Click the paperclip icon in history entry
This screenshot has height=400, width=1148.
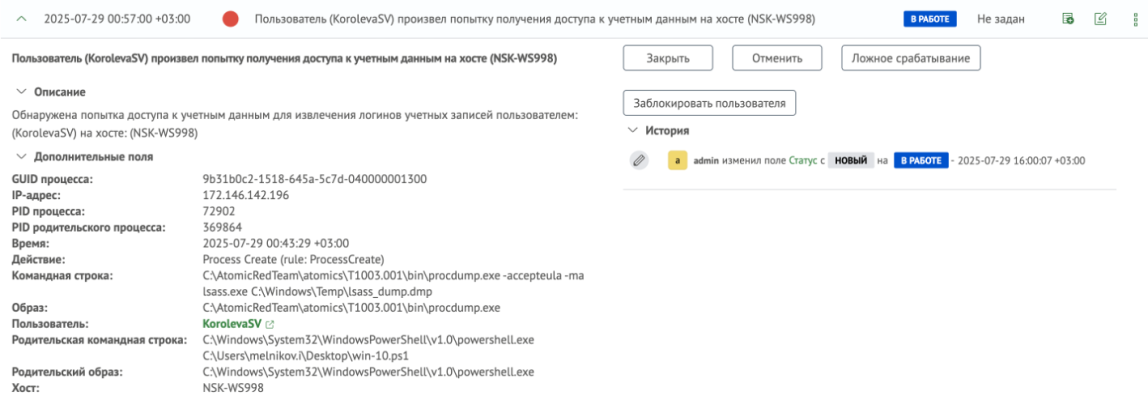pos(639,160)
